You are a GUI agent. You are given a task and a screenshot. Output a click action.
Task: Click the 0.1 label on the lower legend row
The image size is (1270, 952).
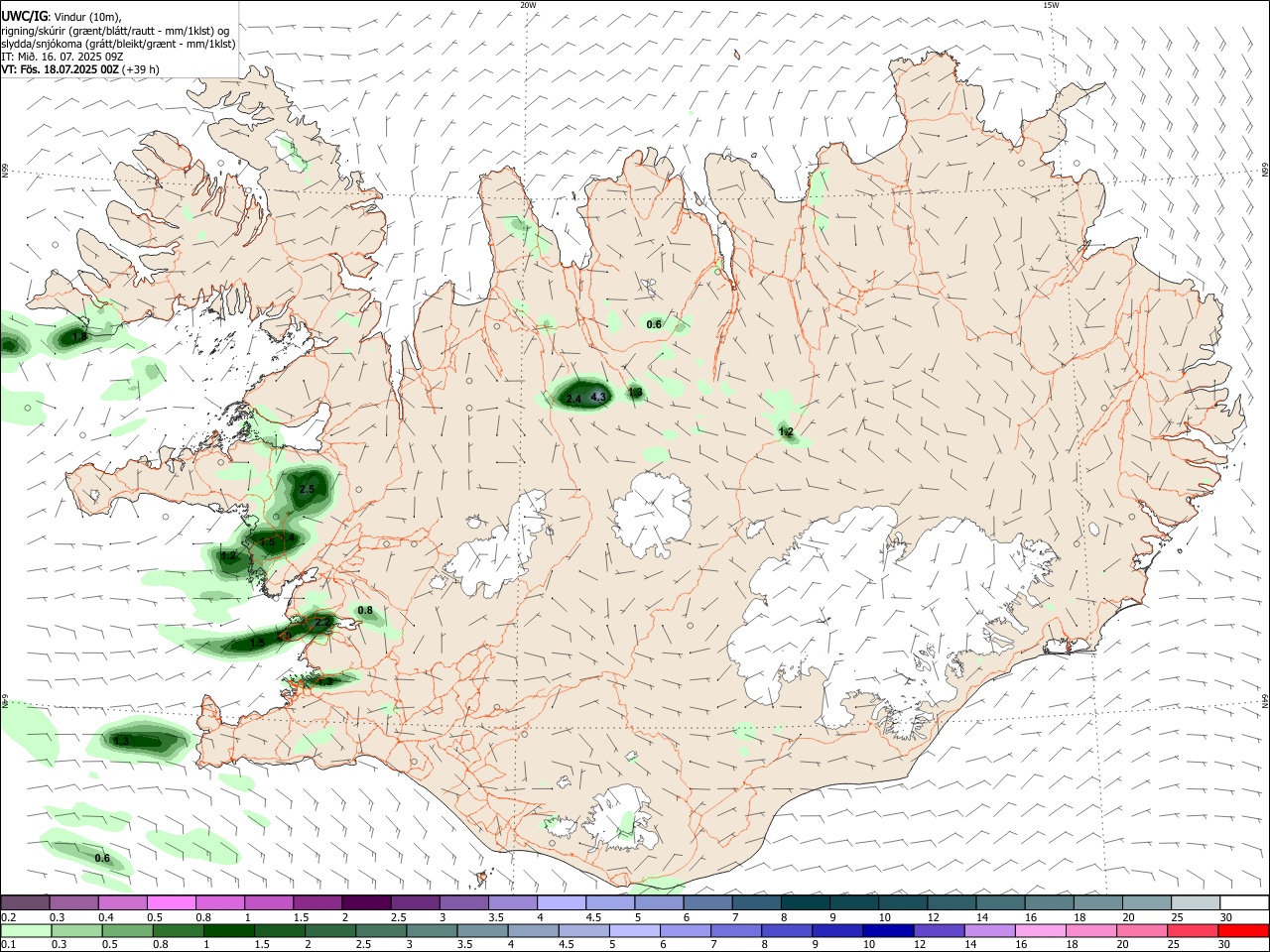(x=8, y=945)
